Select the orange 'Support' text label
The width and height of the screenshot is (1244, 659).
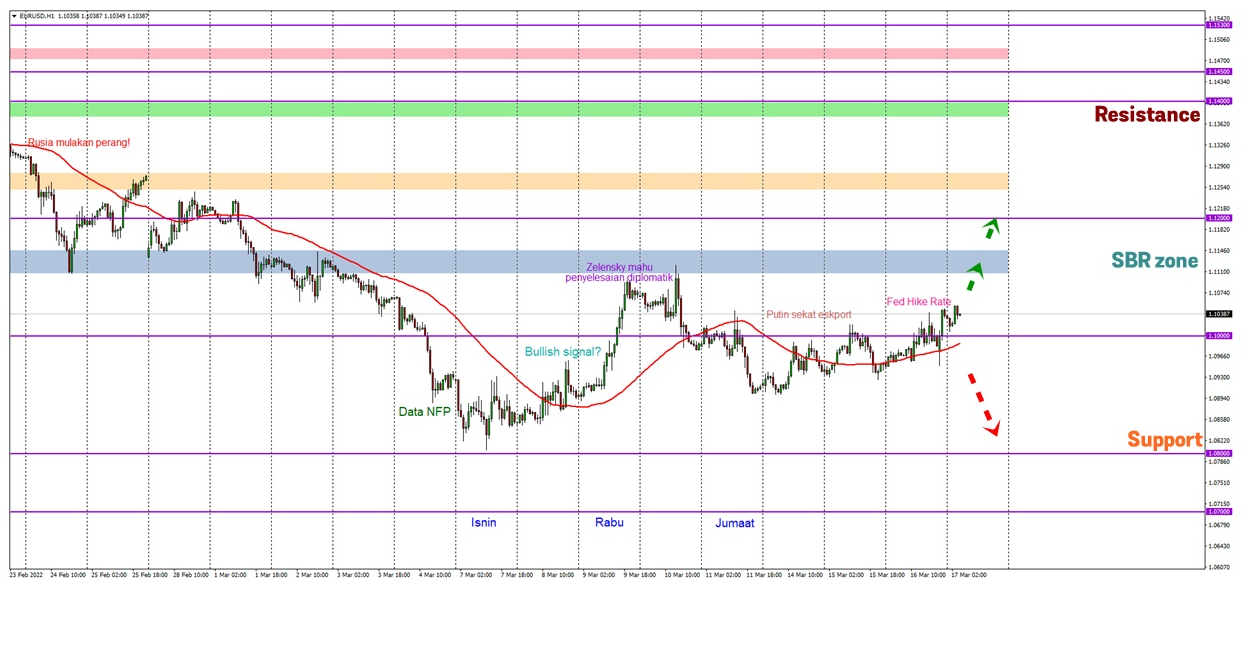pos(1164,440)
